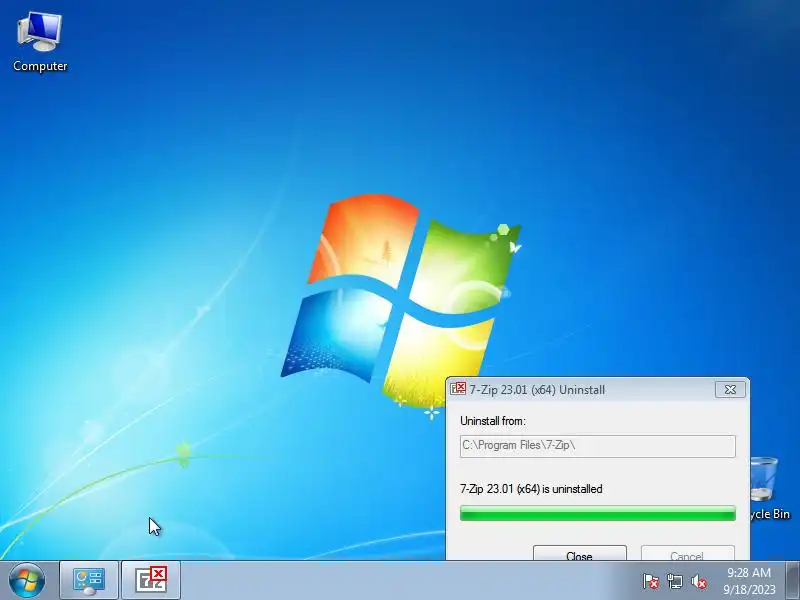
Task: Select the Recycle Bin desktop icon
Action: 770,487
